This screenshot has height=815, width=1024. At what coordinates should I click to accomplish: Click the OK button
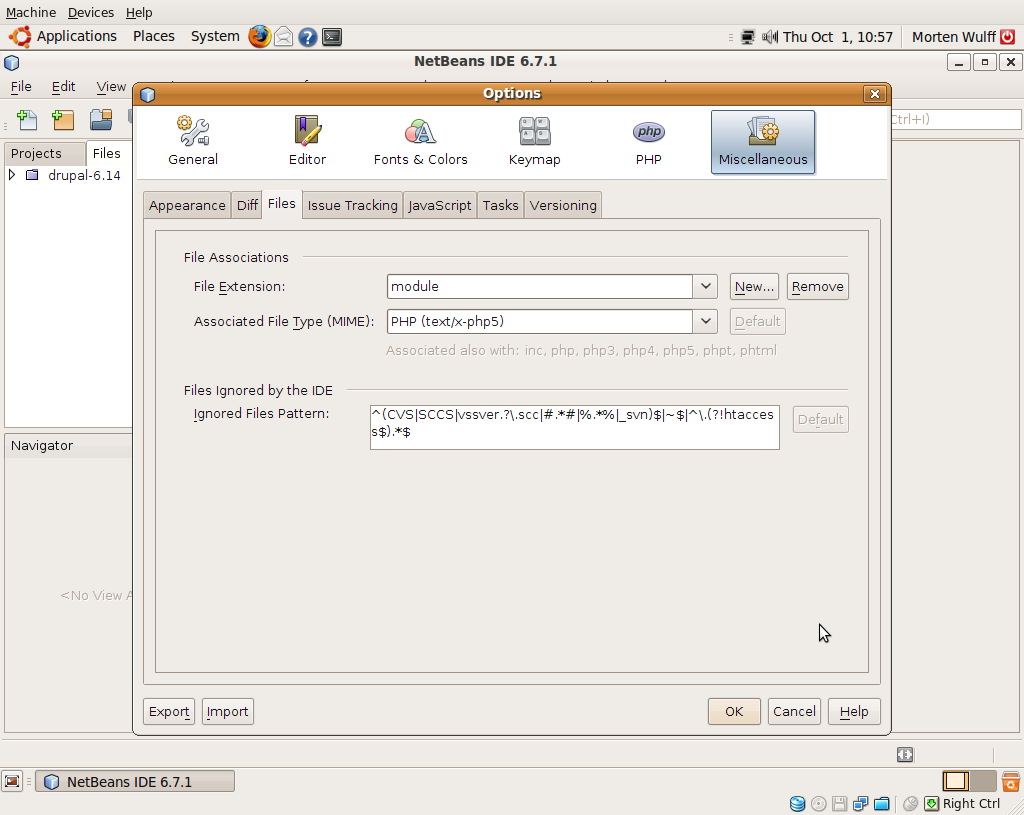pyautogui.click(x=734, y=711)
